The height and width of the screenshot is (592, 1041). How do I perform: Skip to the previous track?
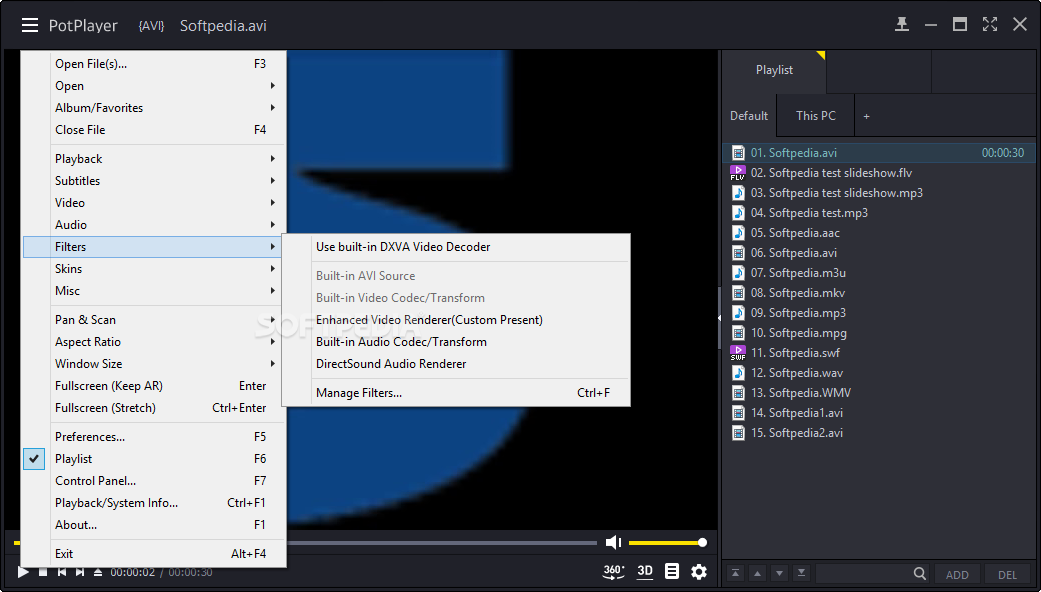62,571
